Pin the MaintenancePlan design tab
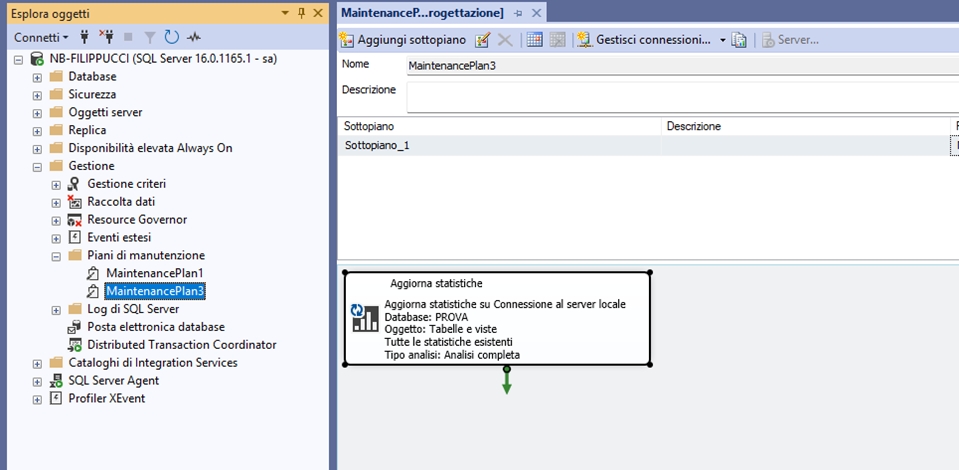This screenshot has width=959, height=470. point(518,13)
